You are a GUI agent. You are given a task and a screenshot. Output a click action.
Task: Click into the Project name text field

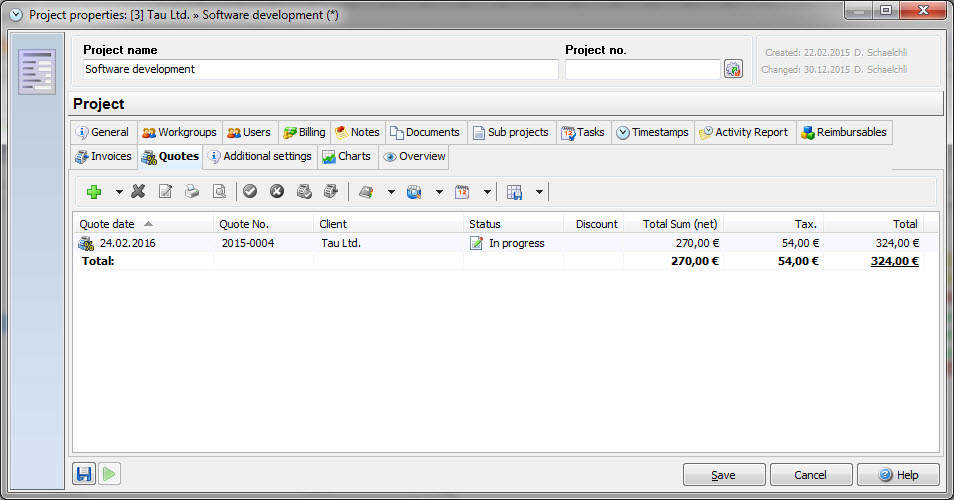coord(320,69)
